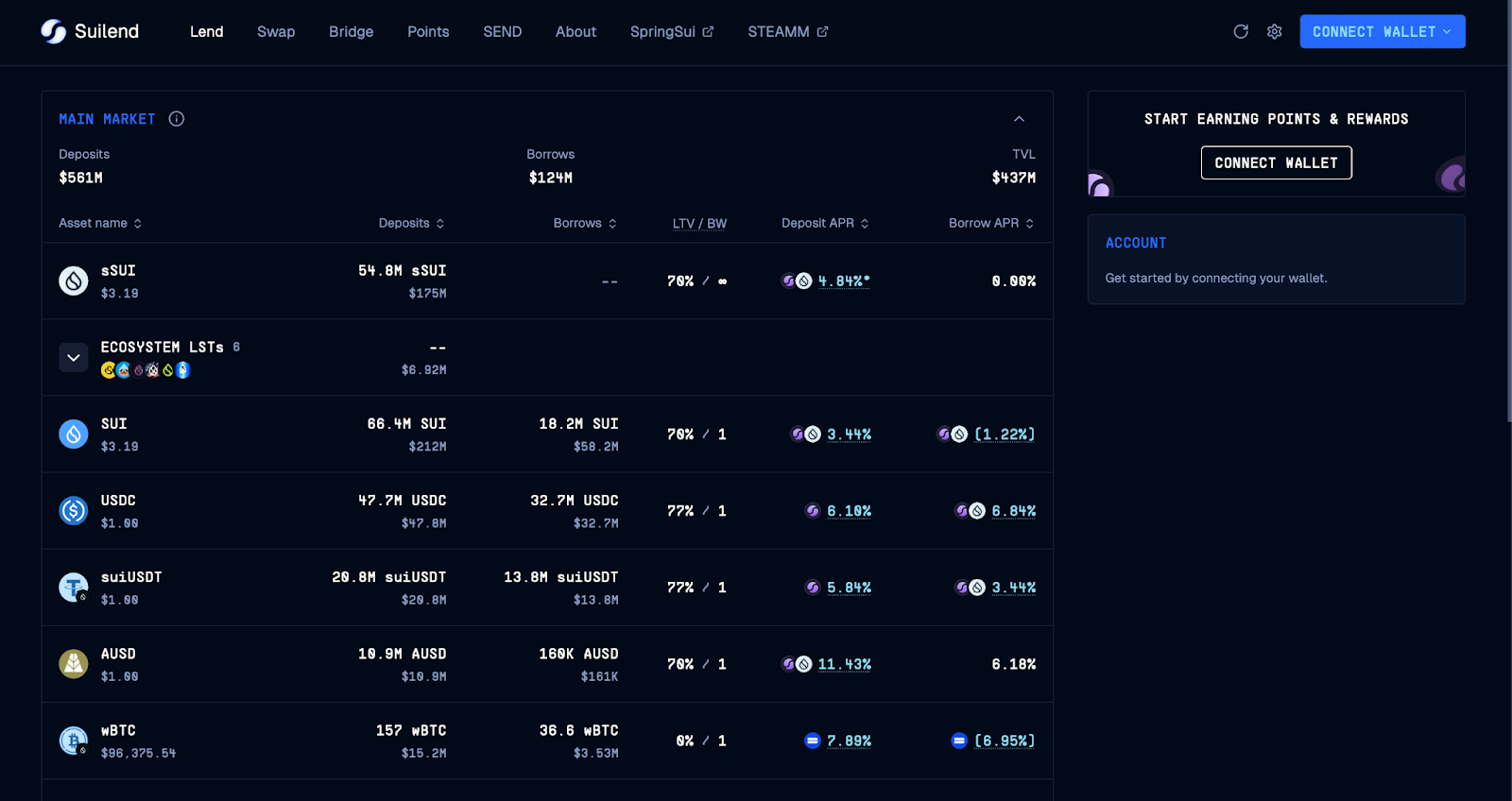Open the Bridge page
Screen dimensions: 1512x801
(352, 31)
